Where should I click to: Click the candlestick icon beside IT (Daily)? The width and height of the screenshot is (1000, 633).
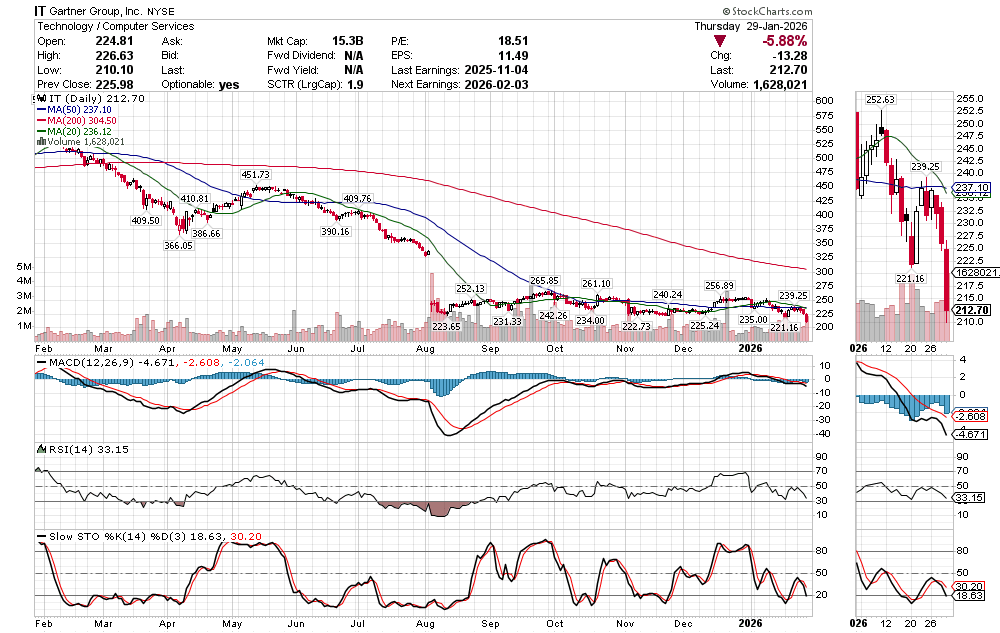click(40, 99)
